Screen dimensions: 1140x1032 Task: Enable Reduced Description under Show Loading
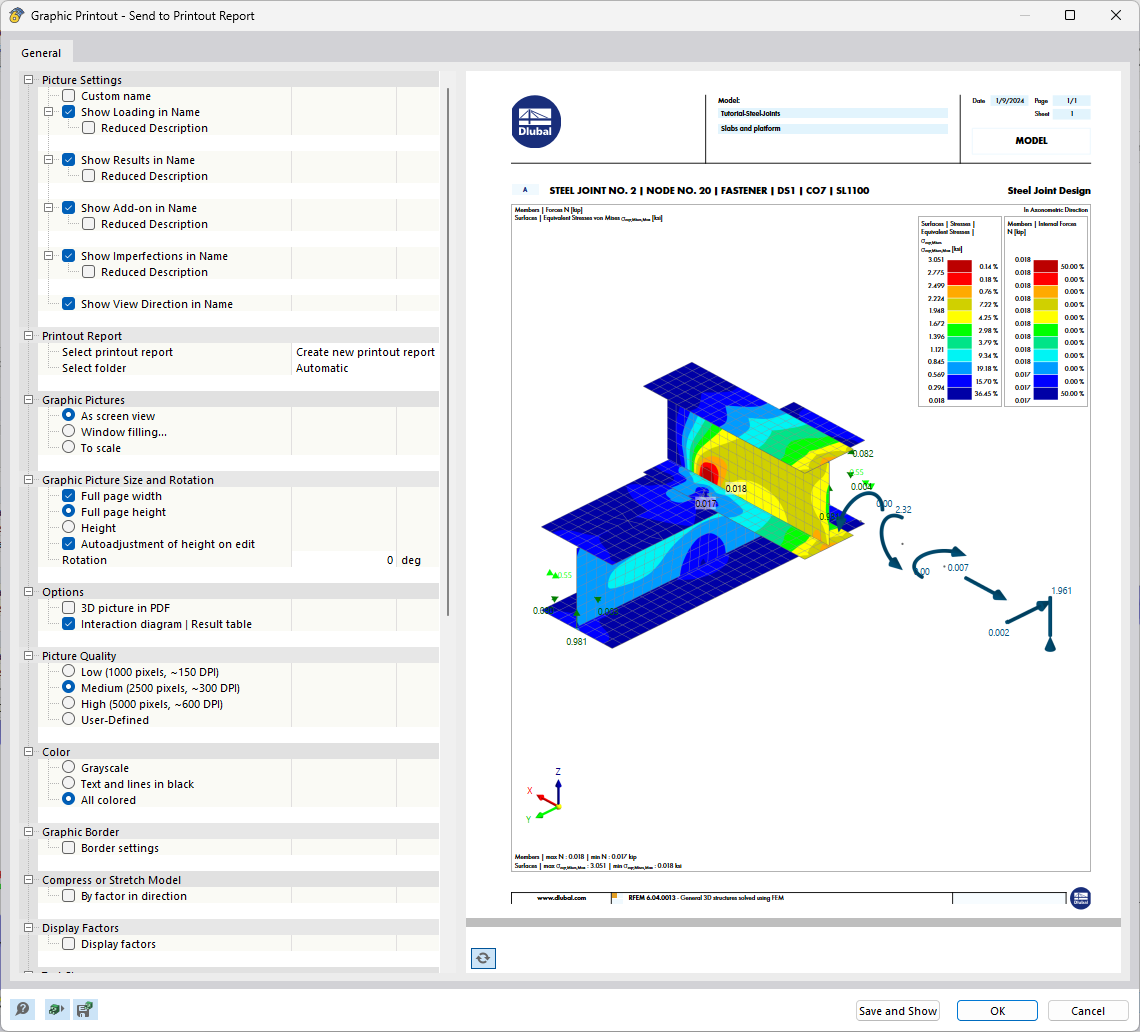coord(89,128)
